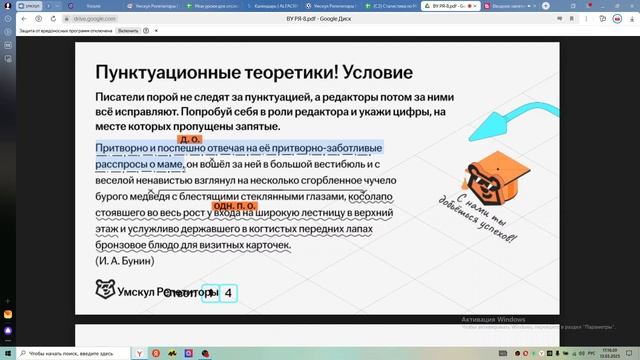The height and width of the screenshot is (360, 640).
Task: Switch to the 'Уроки' tab
Action: click(93, 6)
